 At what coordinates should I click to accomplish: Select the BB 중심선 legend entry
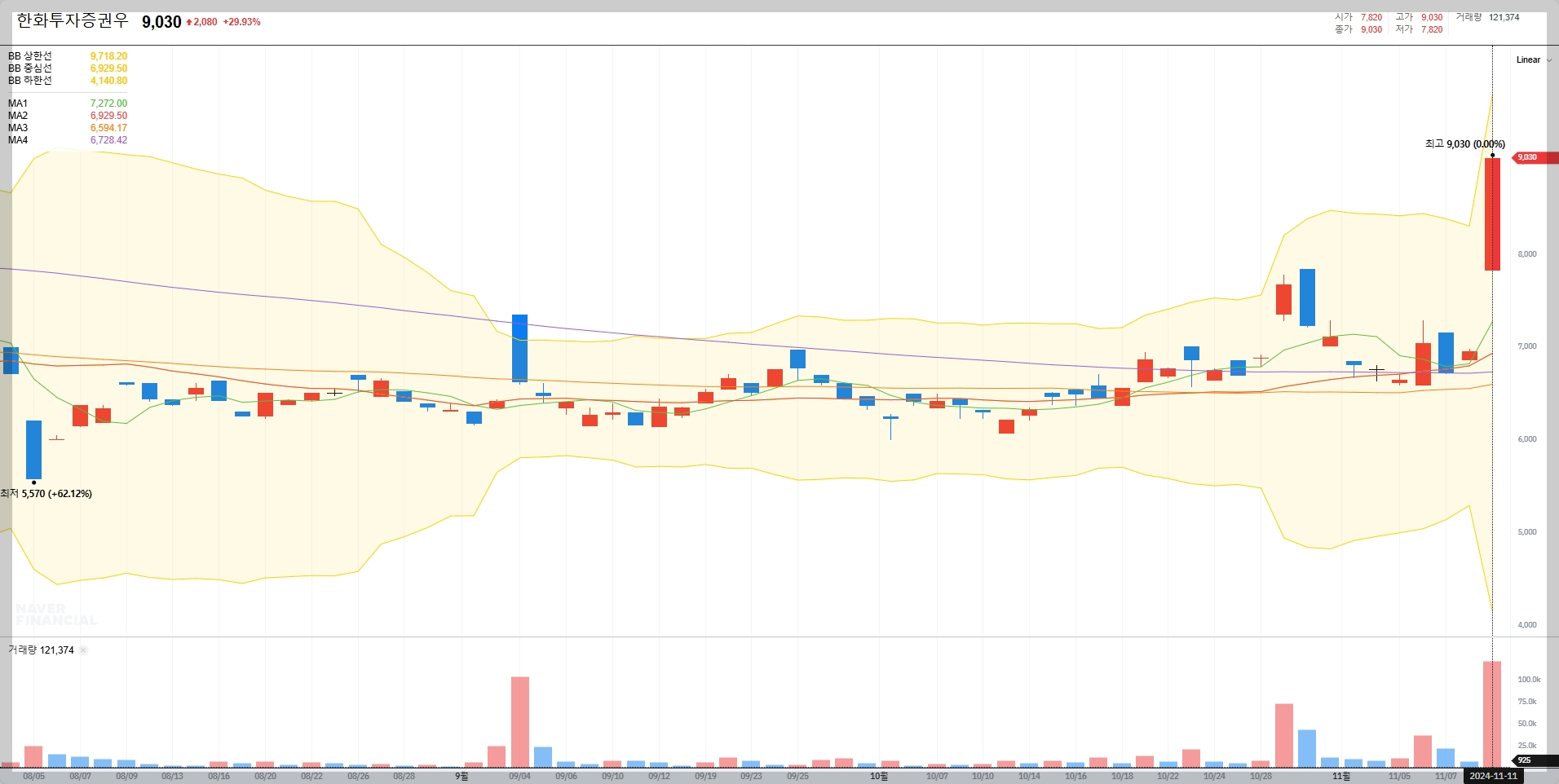coord(30,68)
